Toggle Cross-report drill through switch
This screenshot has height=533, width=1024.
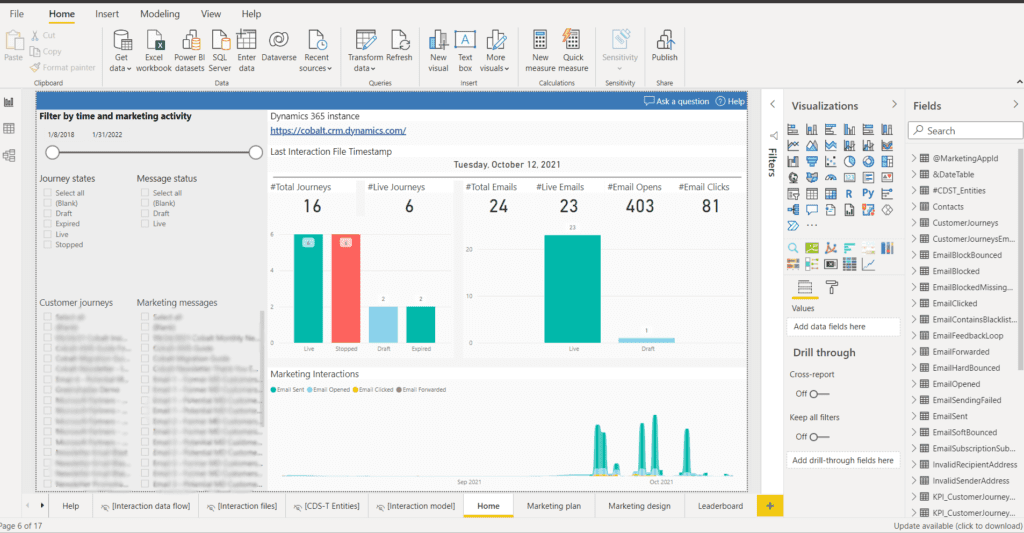coord(819,394)
